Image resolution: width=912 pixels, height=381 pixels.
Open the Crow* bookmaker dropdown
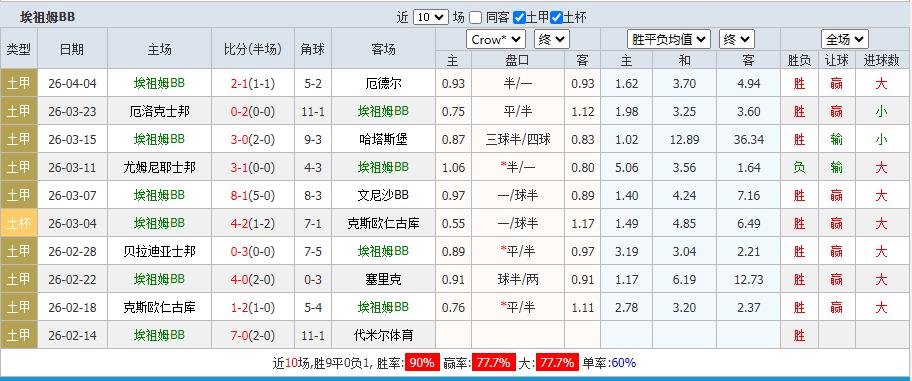[x=496, y=40]
